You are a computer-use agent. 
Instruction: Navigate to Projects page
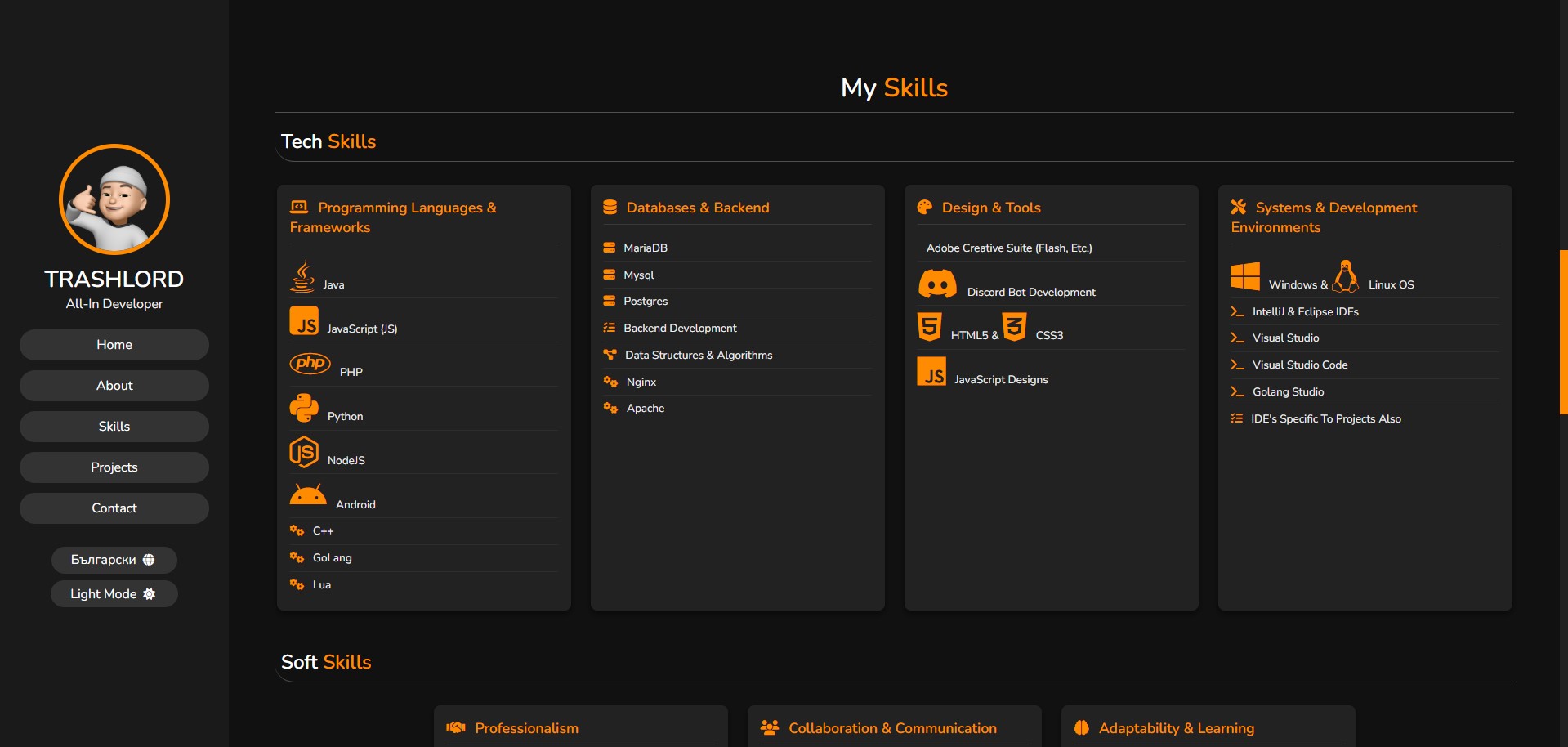114,467
